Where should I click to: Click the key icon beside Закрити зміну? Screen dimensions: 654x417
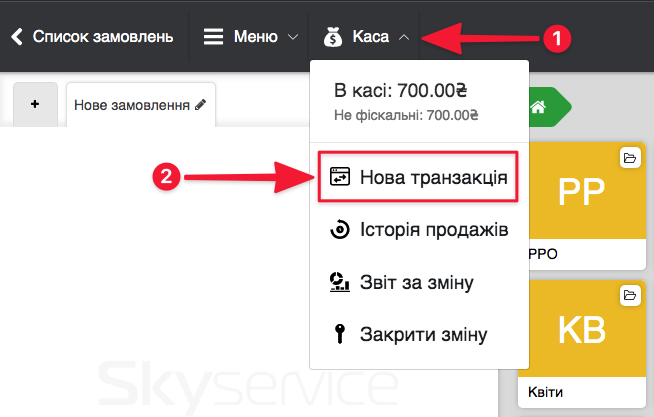pos(340,334)
